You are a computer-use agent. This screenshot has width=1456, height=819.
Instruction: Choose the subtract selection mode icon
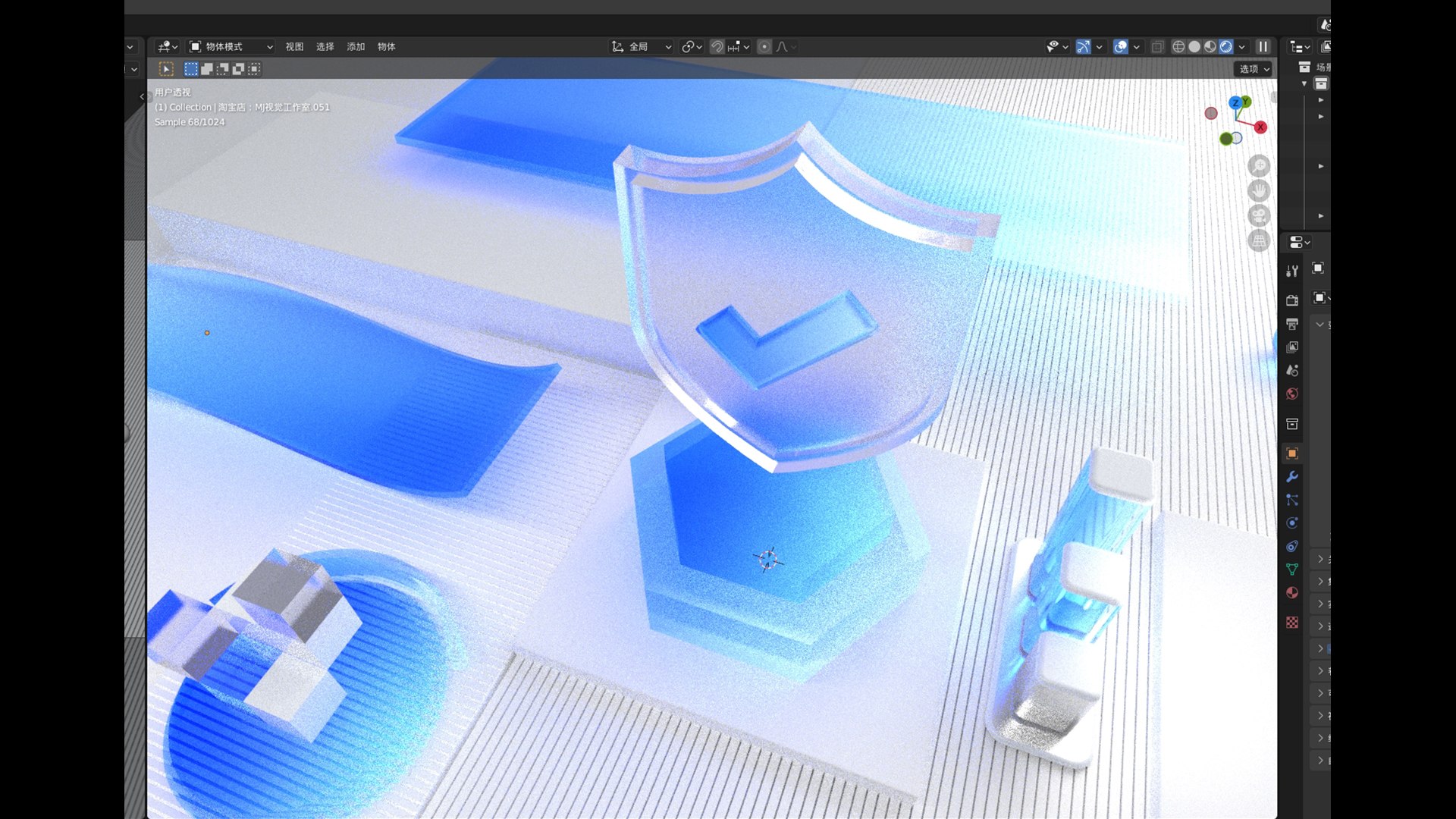point(223,69)
